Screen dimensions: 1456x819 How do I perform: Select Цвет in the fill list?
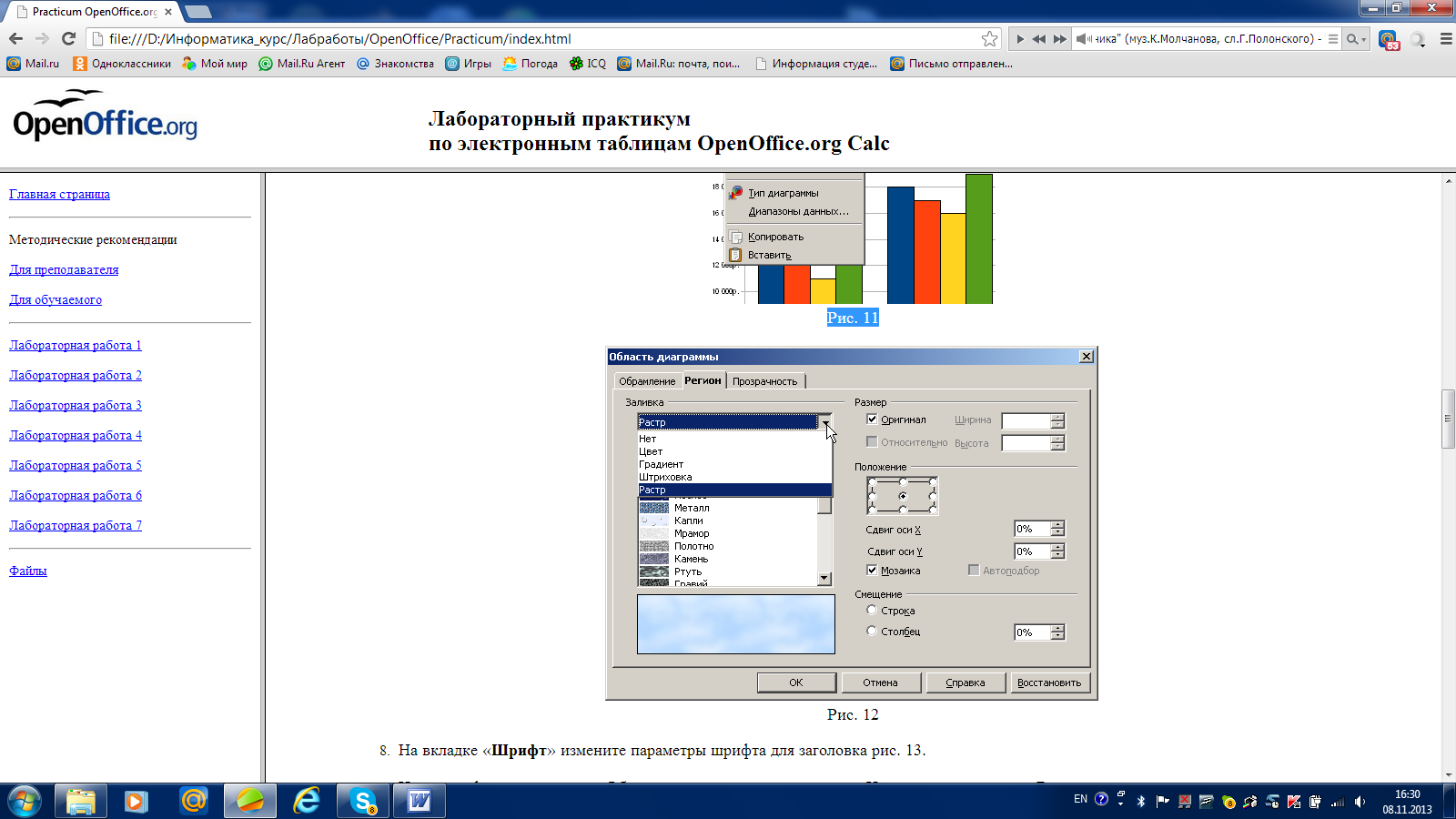point(734,451)
